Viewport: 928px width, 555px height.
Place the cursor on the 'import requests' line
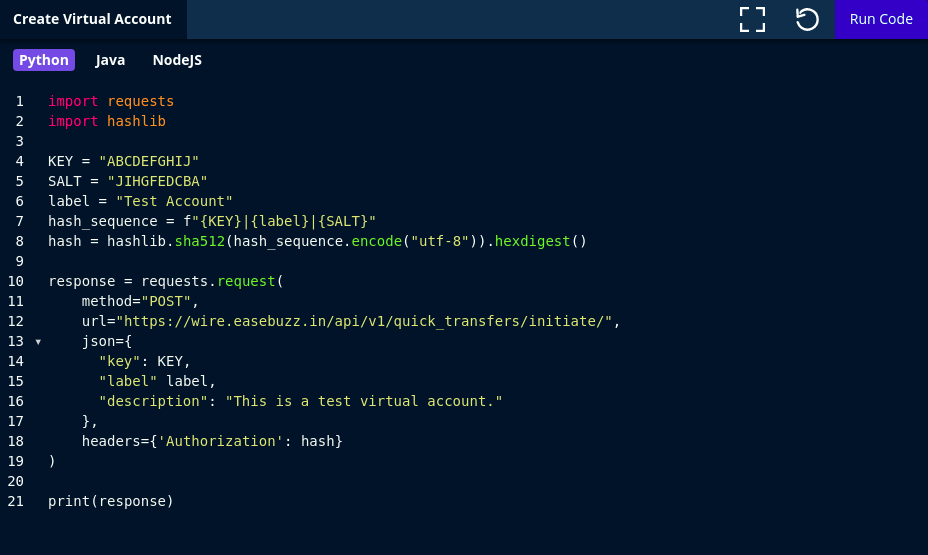(x=111, y=101)
